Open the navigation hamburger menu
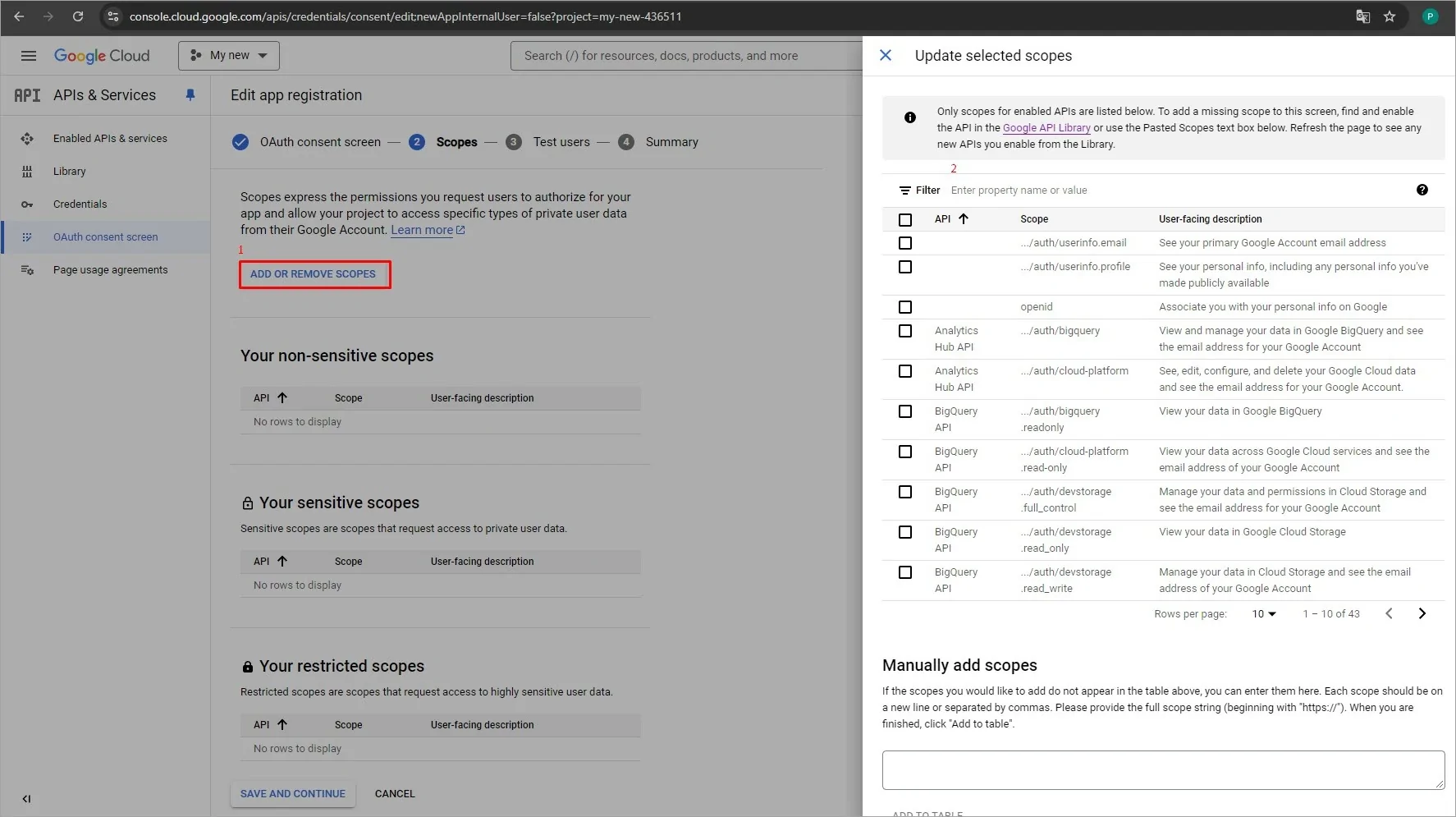This screenshot has height=817, width=1456. pos(28,56)
